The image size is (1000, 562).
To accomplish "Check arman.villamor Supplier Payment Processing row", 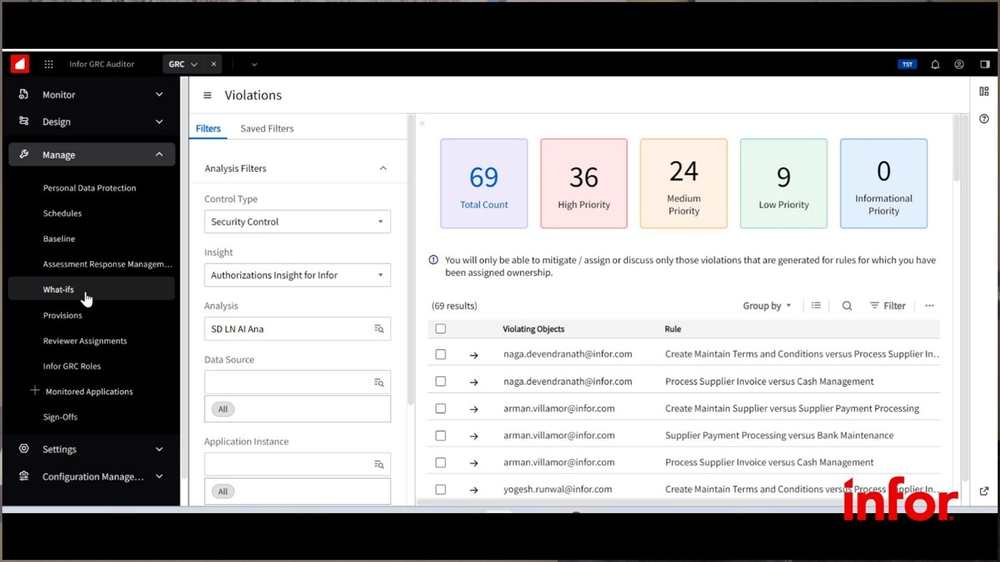I will (441, 436).
